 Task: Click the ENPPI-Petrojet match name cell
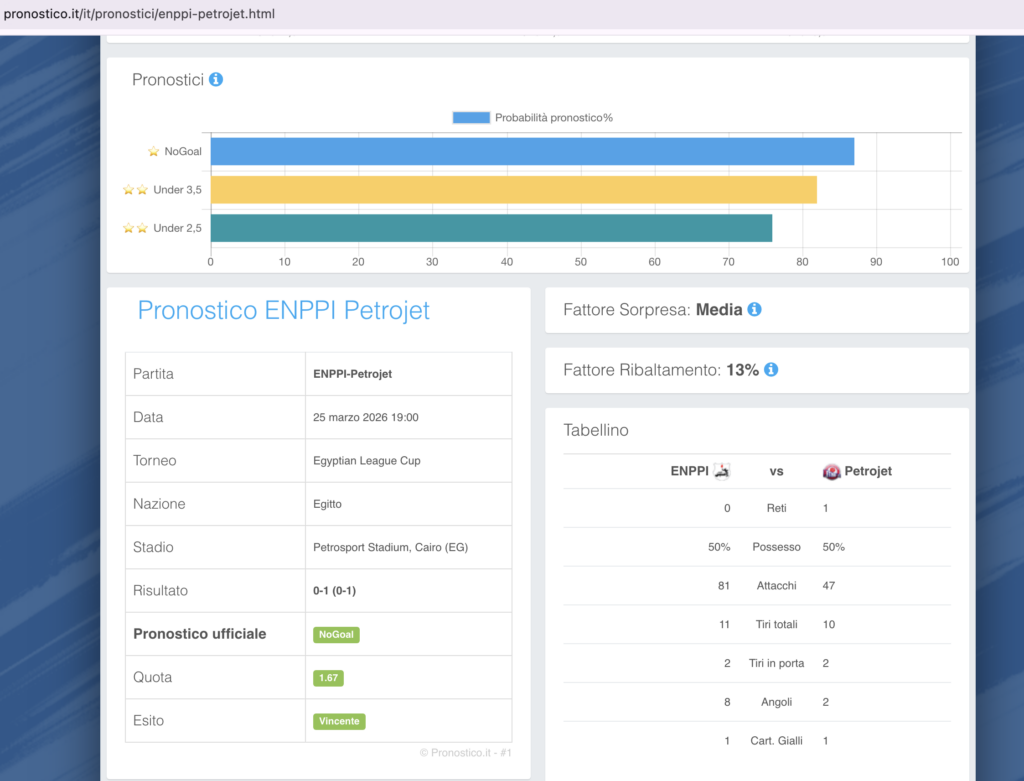pyautogui.click(x=352, y=374)
